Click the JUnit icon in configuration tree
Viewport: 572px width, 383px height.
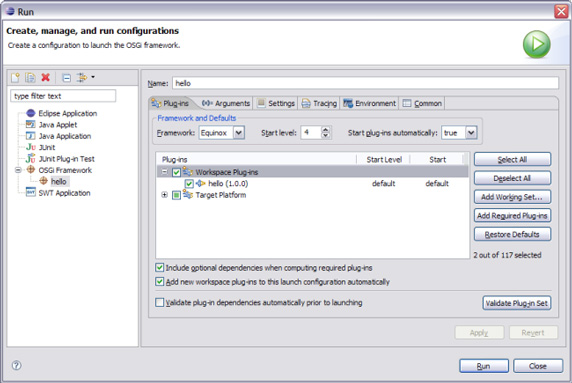pyautogui.click(x=31, y=147)
